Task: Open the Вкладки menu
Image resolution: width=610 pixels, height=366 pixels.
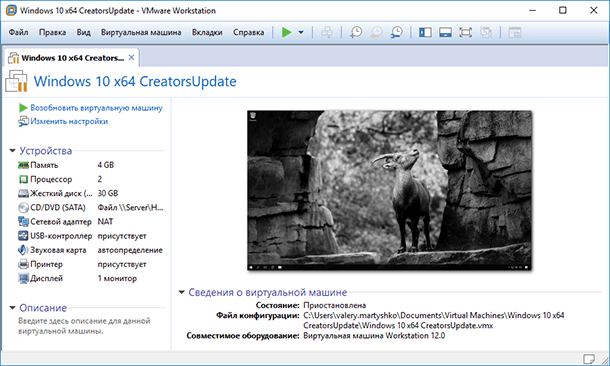Action: pyautogui.click(x=207, y=32)
